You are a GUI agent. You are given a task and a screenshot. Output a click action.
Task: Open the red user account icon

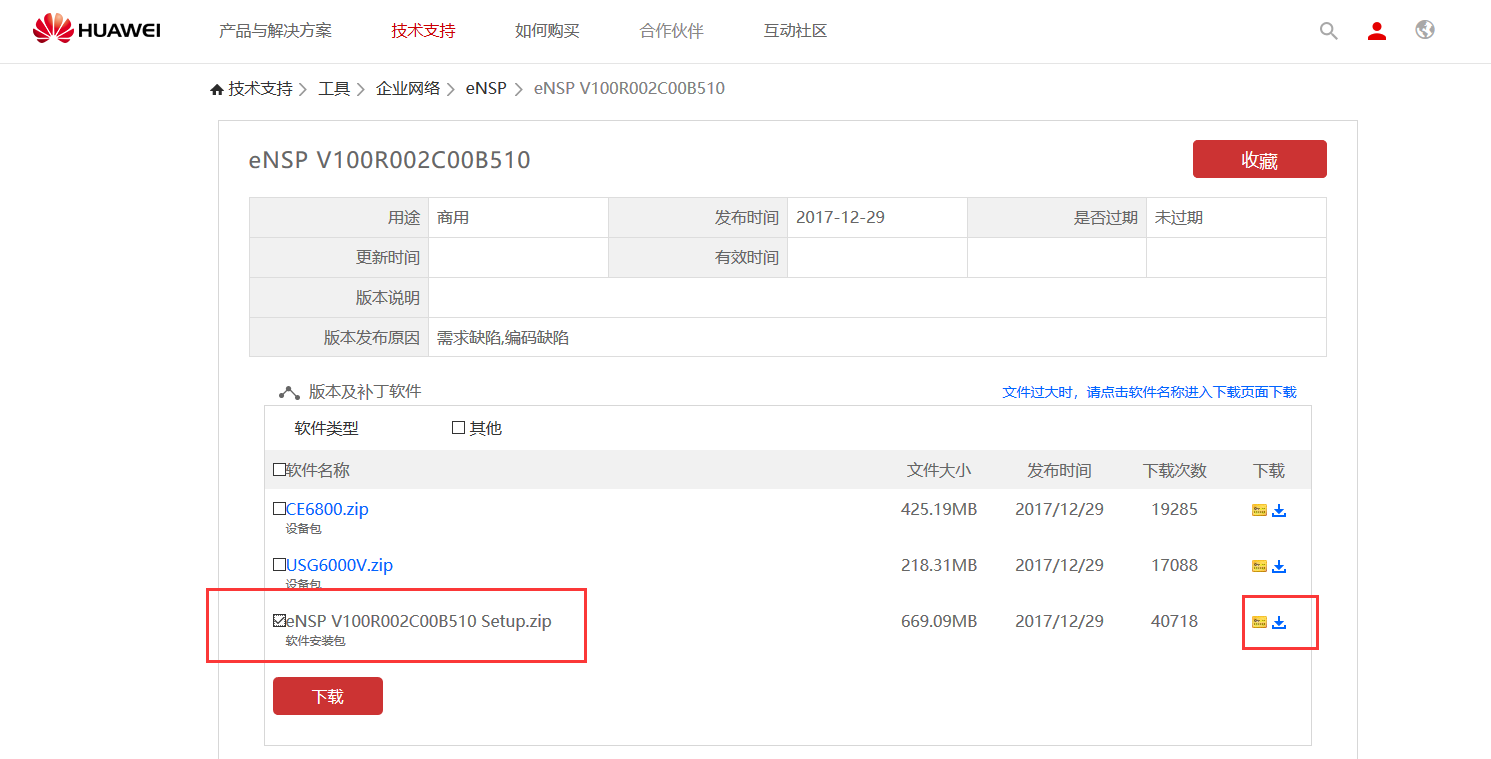pos(1377,31)
